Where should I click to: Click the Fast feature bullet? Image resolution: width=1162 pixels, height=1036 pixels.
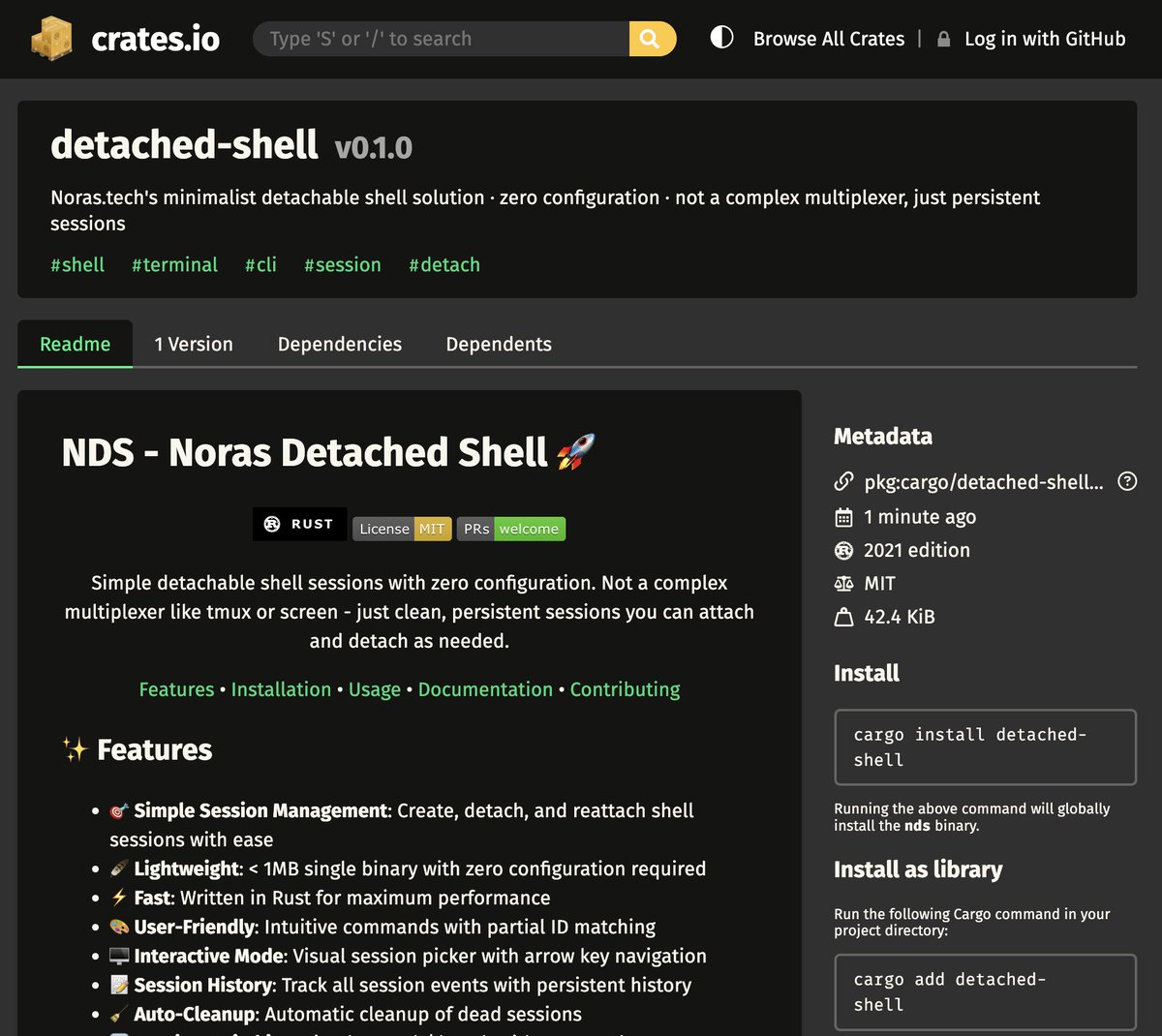pos(330,898)
